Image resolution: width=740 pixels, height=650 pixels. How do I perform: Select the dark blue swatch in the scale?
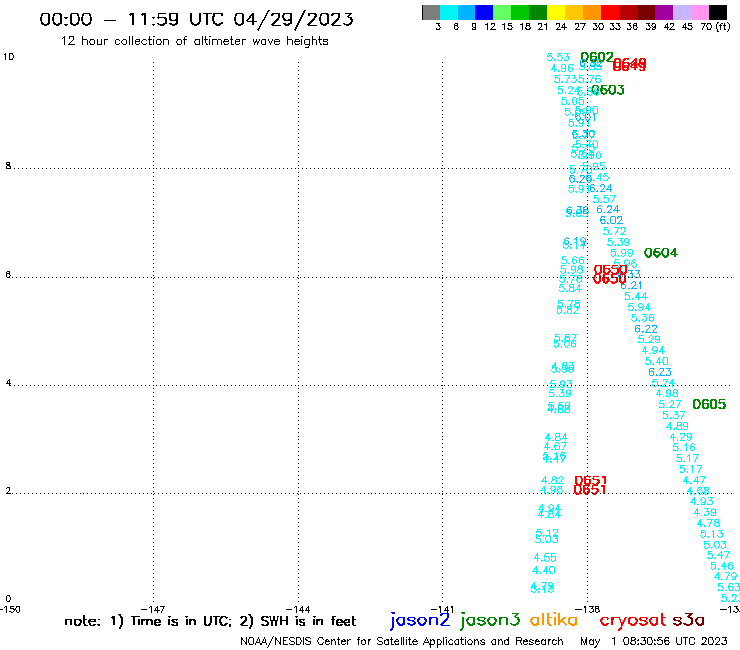pos(484,12)
